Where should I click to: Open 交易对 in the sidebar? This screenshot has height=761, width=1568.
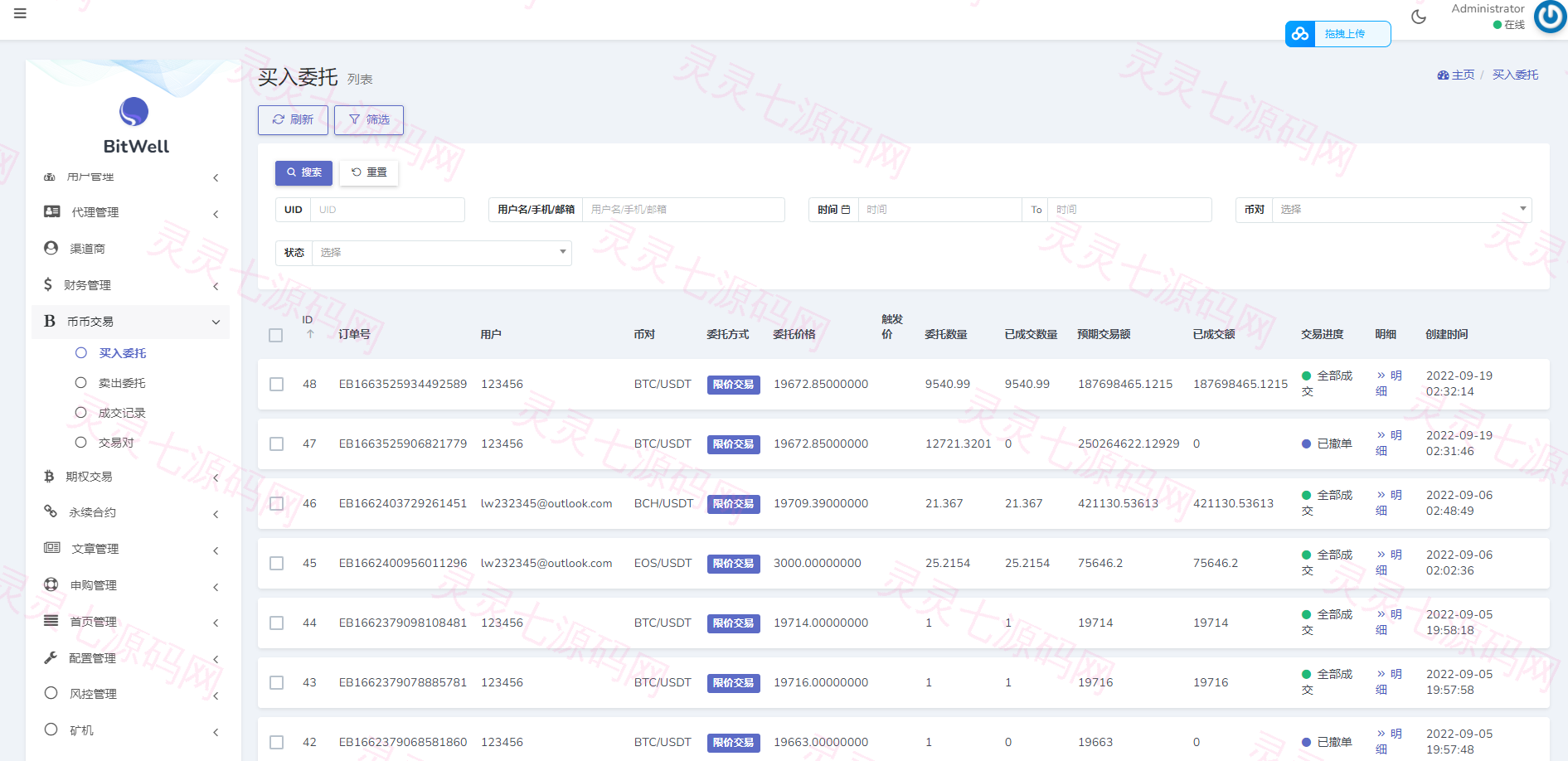116,443
